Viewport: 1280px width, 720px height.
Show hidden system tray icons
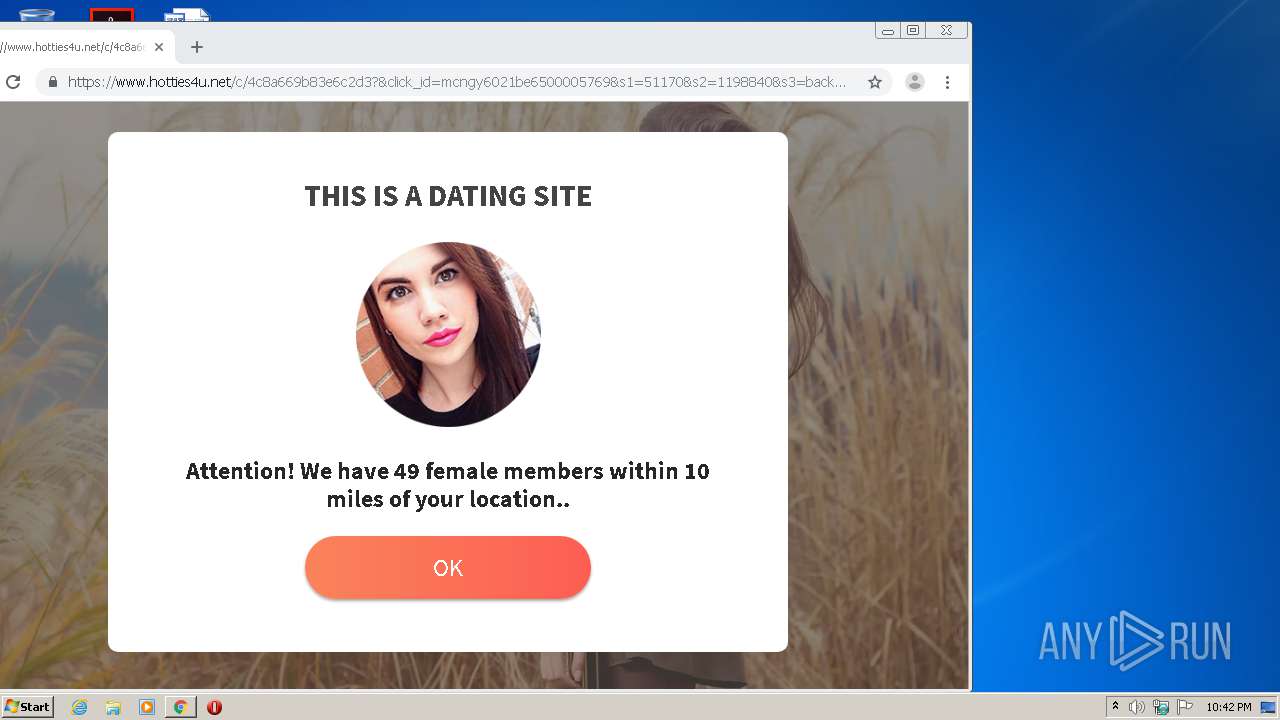point(1115,707)
